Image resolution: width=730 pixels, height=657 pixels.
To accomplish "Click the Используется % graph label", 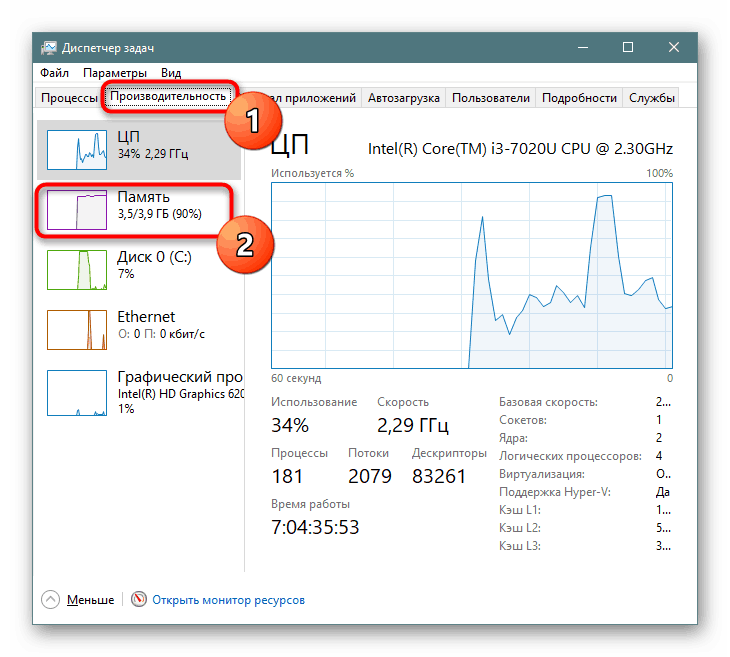I will coord(312,173).
